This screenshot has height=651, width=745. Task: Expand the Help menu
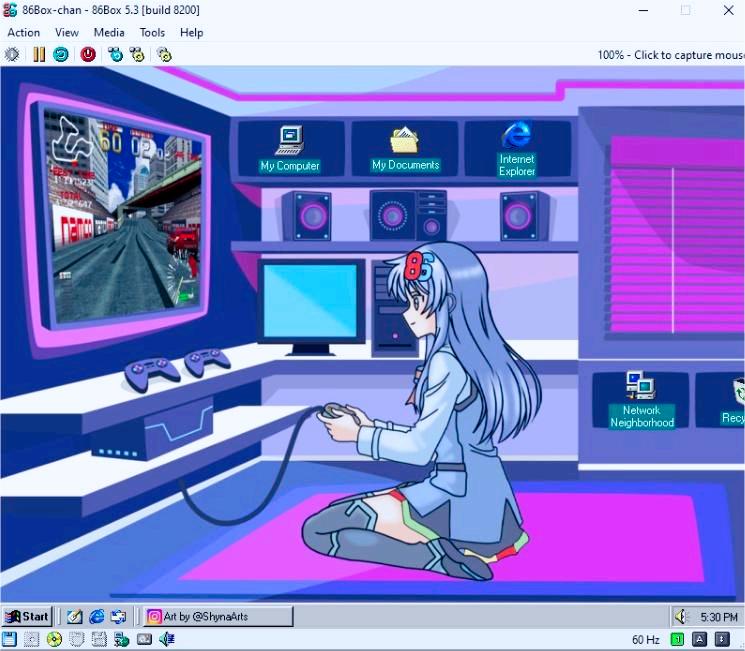pyautogui.click(x=191, y=32)
